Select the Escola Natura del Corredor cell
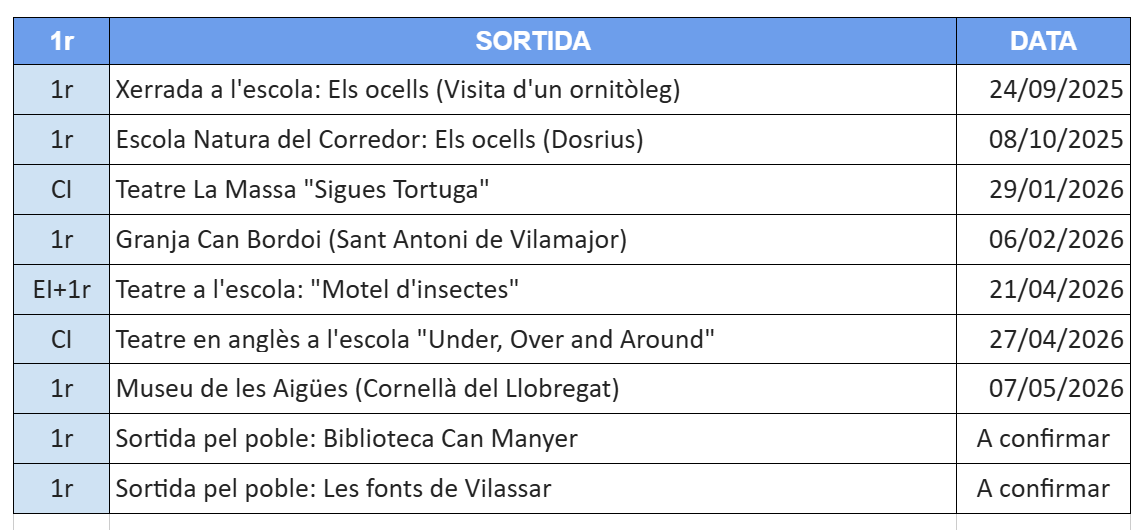 click(380, 140)
